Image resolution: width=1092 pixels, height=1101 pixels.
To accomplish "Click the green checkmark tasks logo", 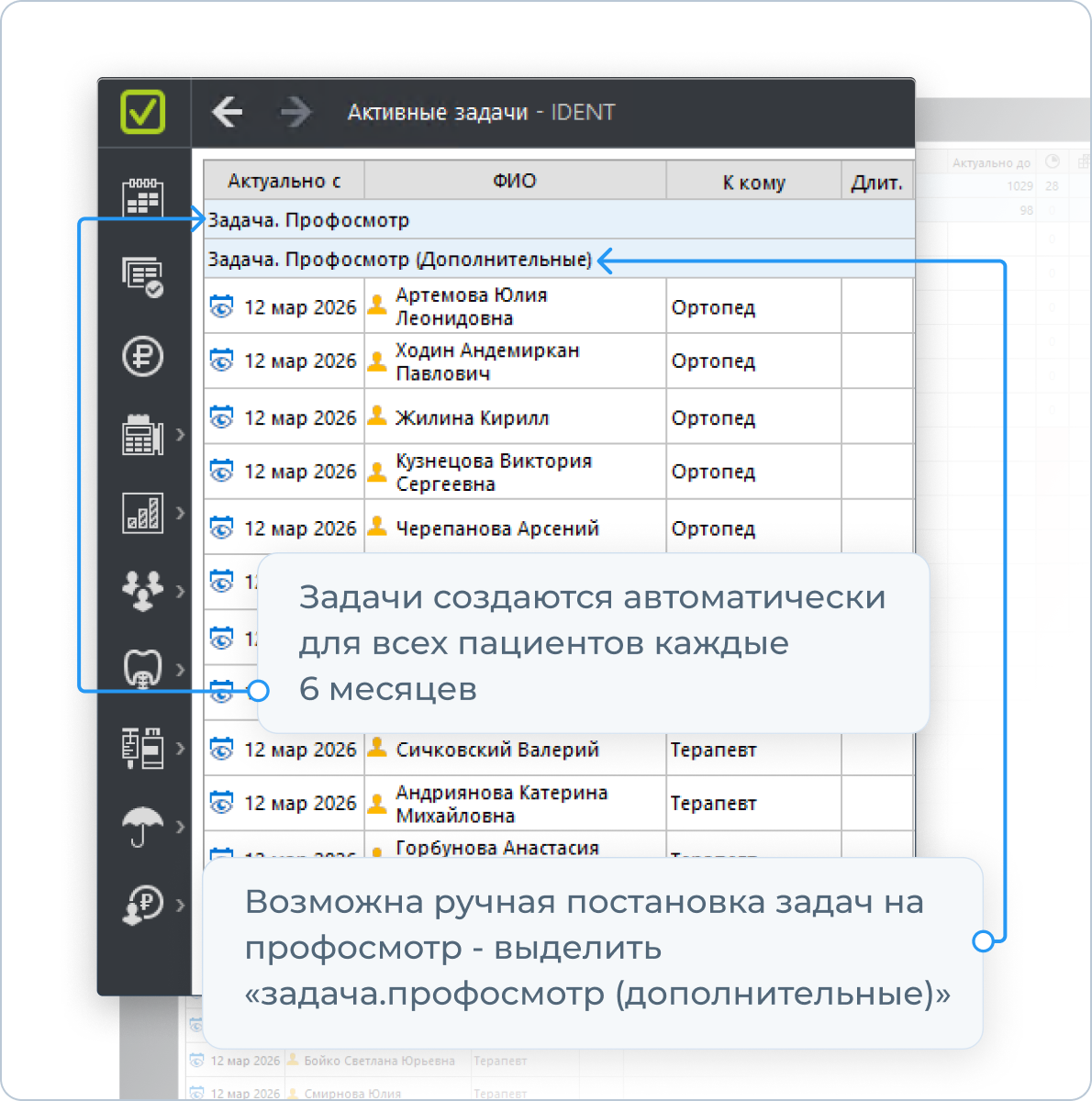I will click(143, 112).
